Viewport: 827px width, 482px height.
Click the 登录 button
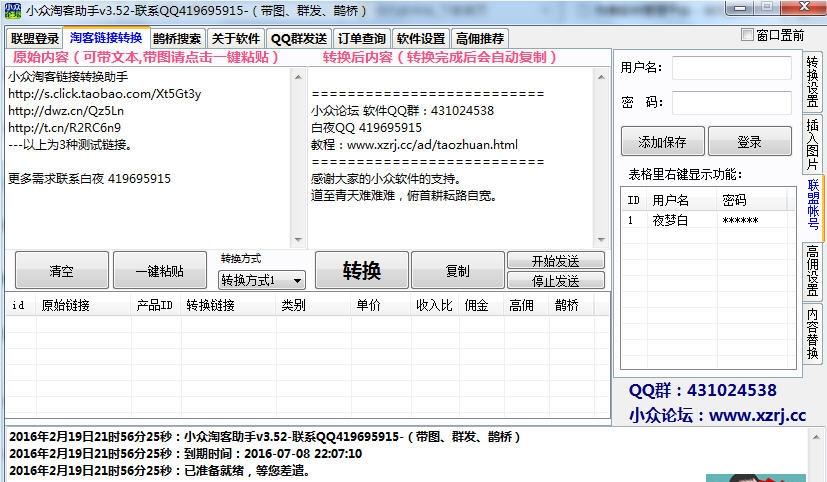click(749, 141)
